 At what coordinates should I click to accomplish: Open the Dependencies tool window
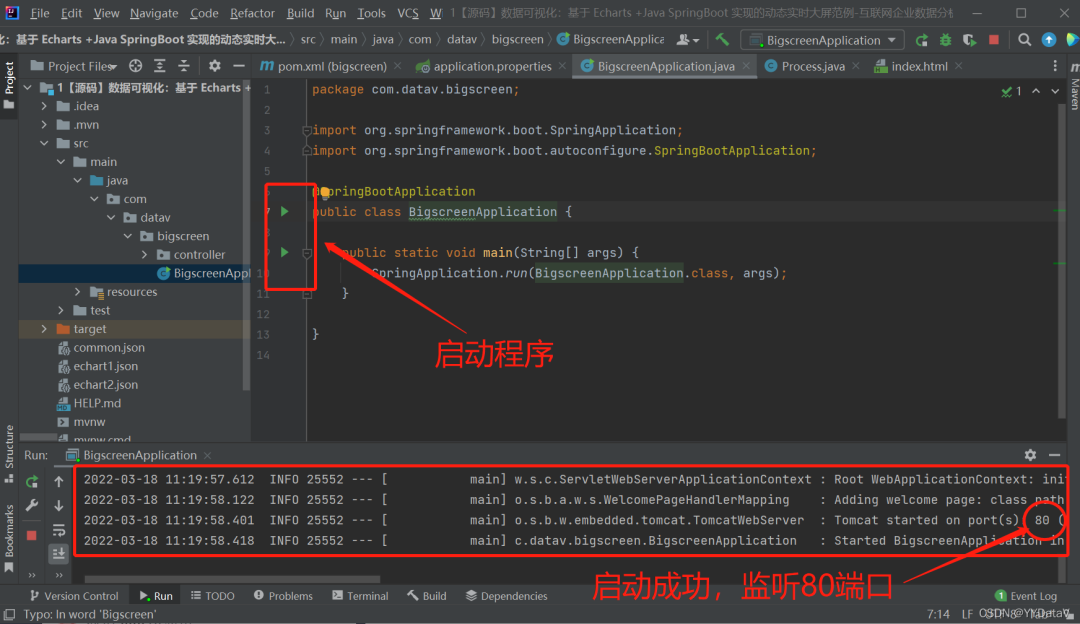click(x=506, y=596)
